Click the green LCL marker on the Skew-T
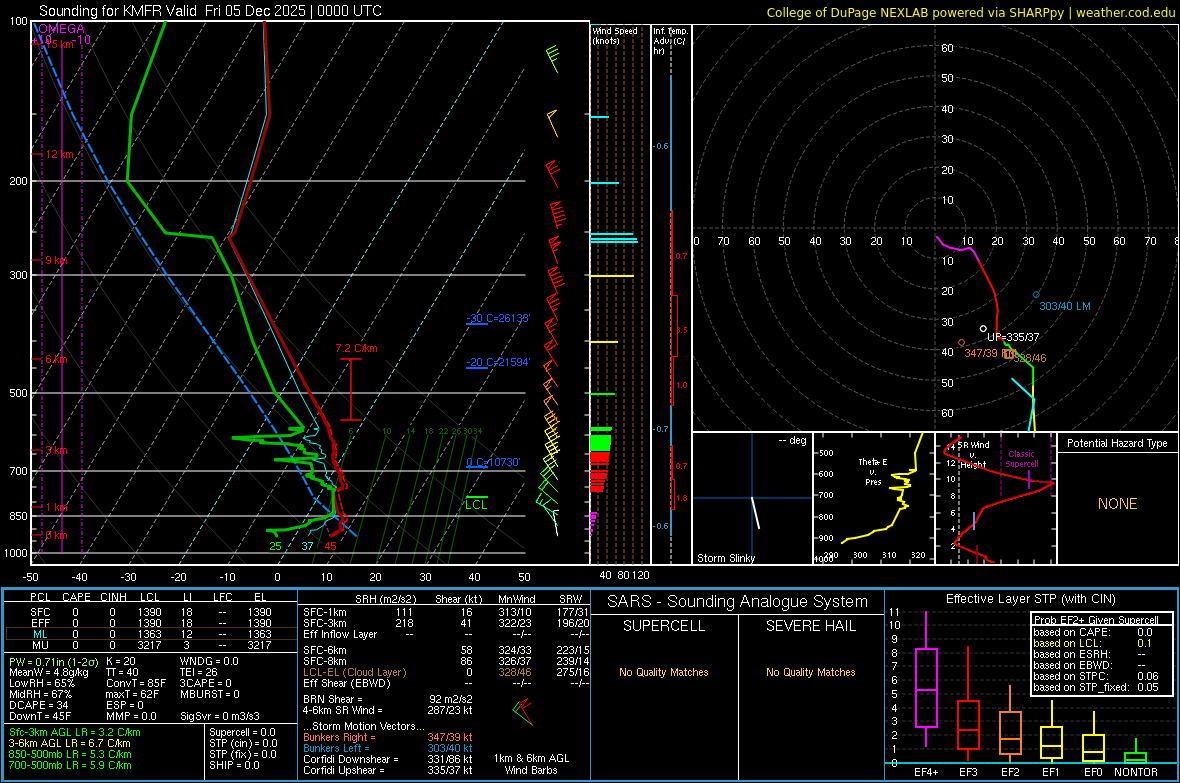 coord(476,504)
